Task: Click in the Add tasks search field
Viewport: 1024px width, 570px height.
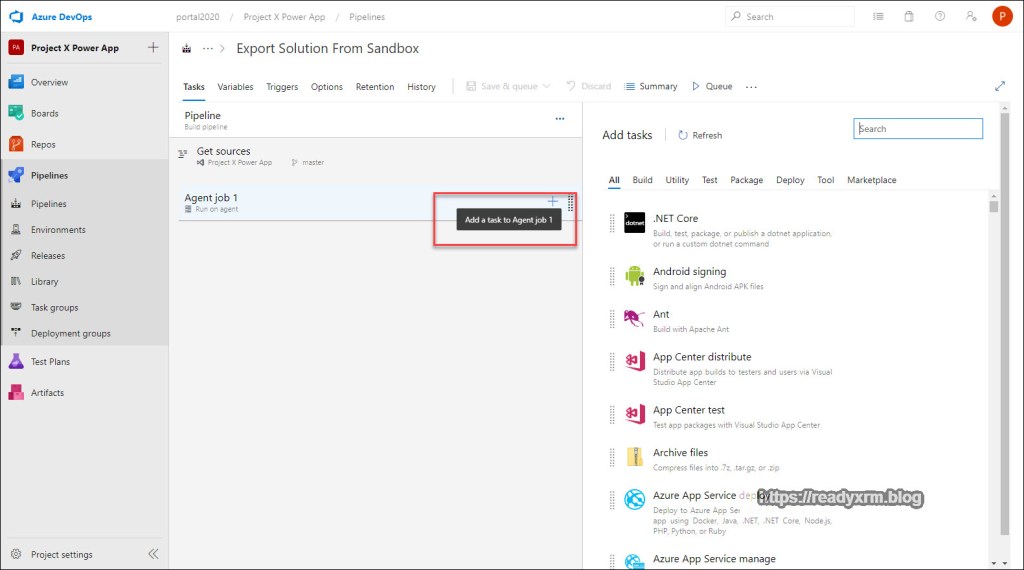Action: 918,128
